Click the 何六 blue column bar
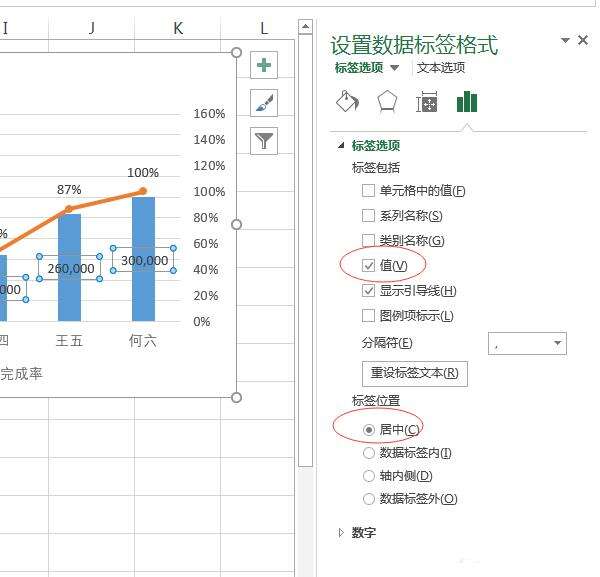Screen dimensions: 600x577 [x=143, y=259]
